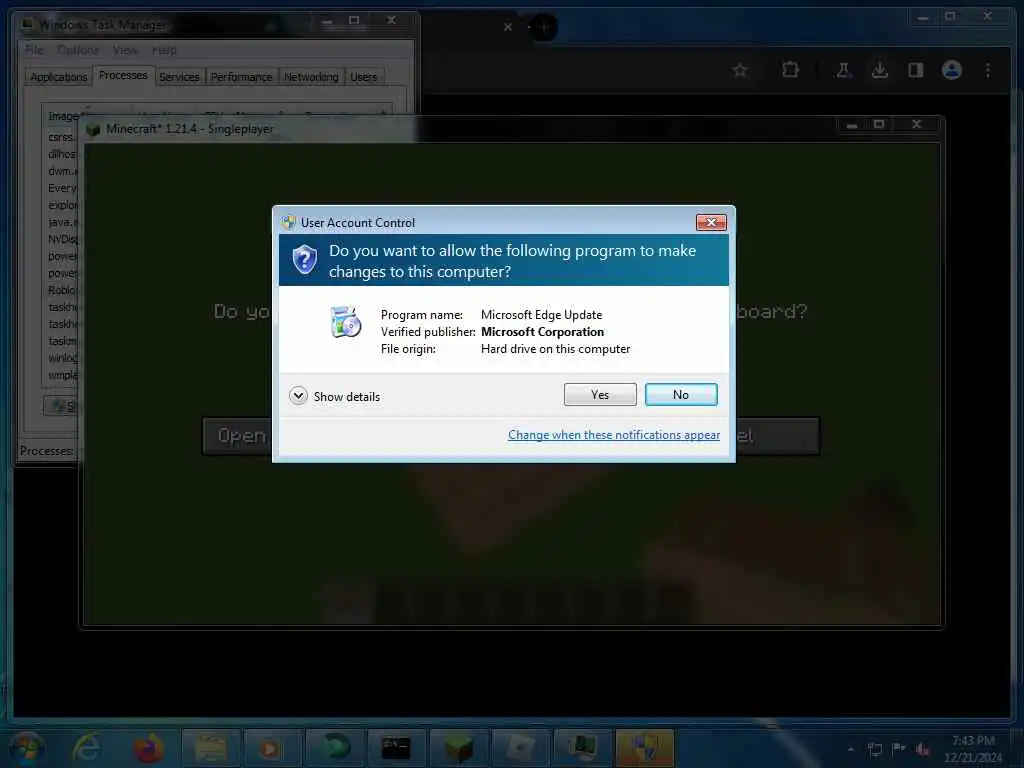Open the browser three-dot menu

(987, 70)
